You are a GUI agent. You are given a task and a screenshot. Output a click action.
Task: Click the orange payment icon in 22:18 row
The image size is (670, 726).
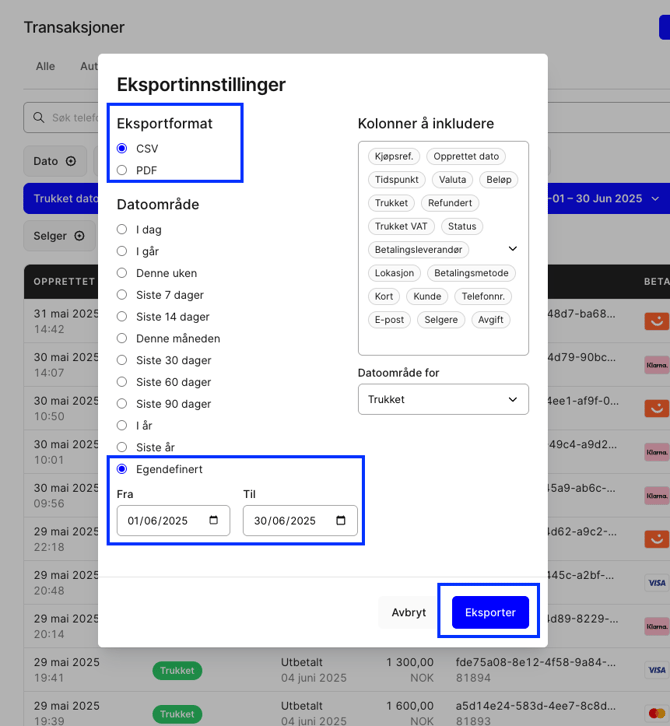(x=657, y=539)
